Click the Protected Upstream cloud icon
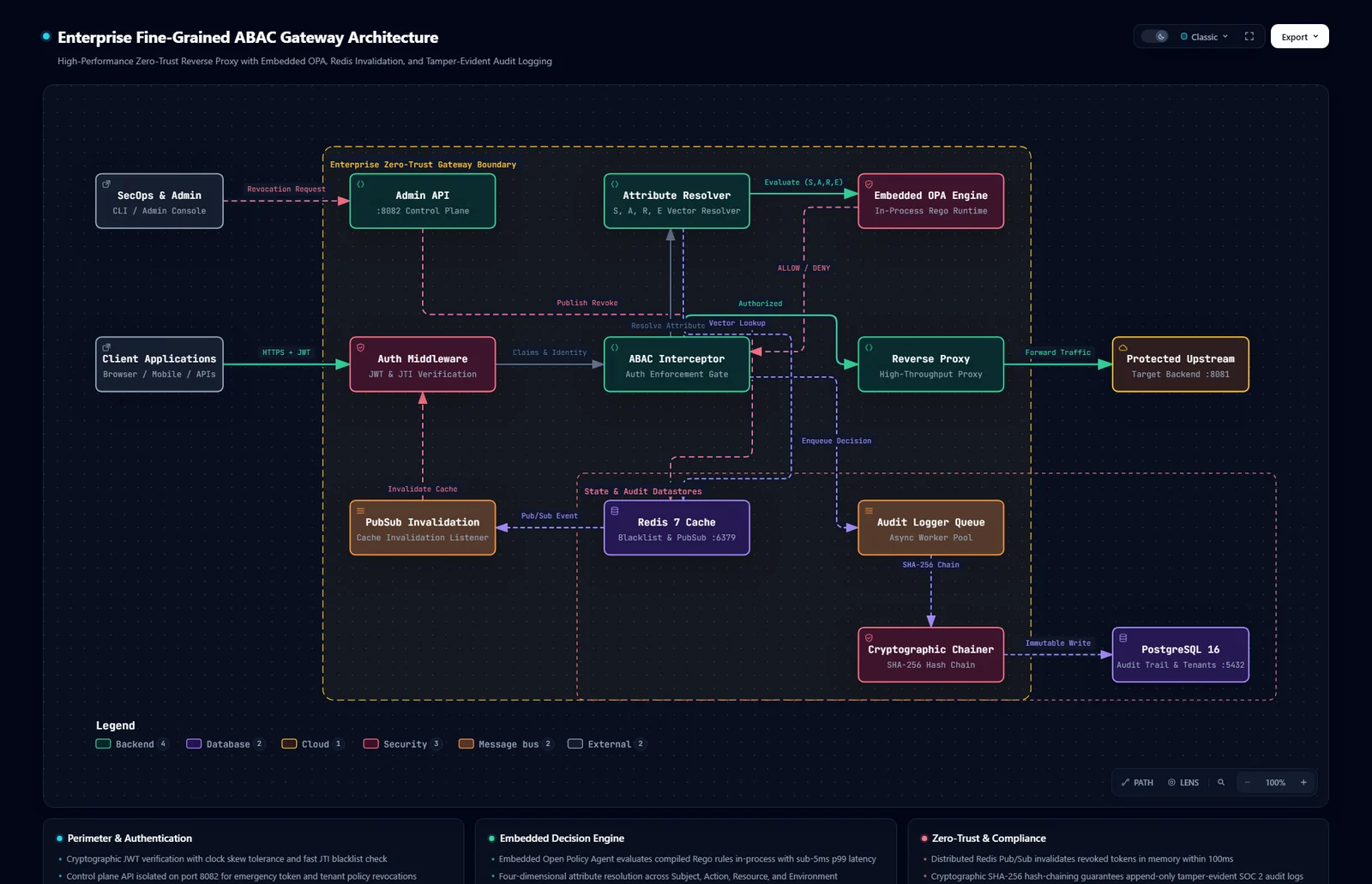The height and width of the screenshot is (884, 1372). (x=1122, y=347)
